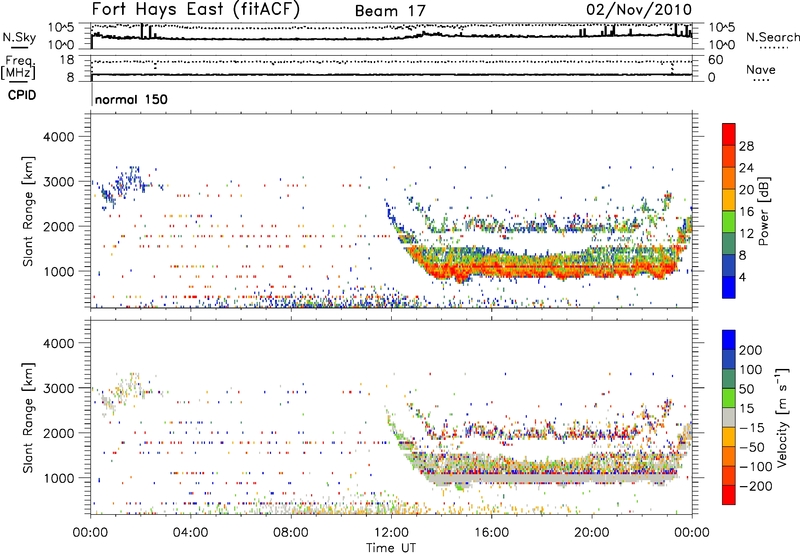Click the blue top segment of Velocity colorbar
Viewport: 800px width, 554px height.
coord(729,340)
